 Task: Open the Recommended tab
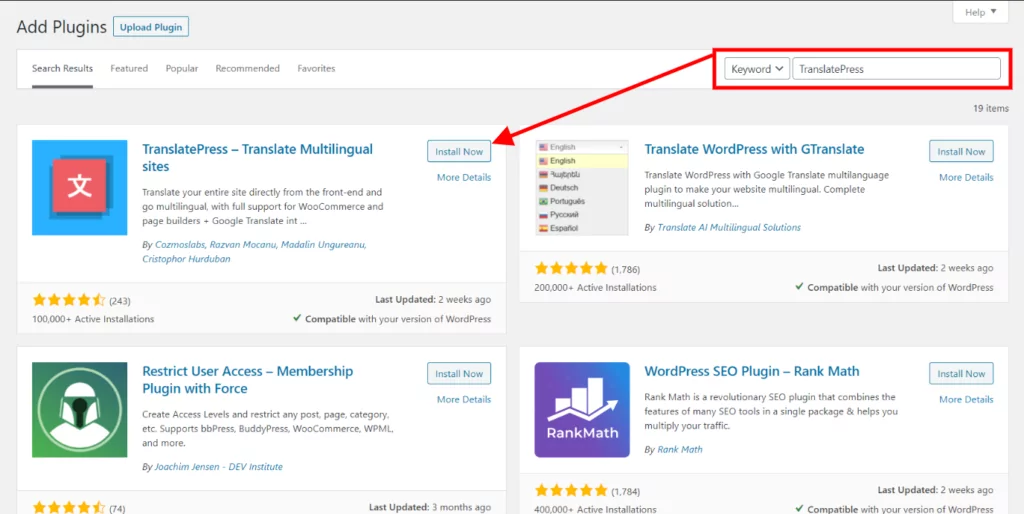248,68
